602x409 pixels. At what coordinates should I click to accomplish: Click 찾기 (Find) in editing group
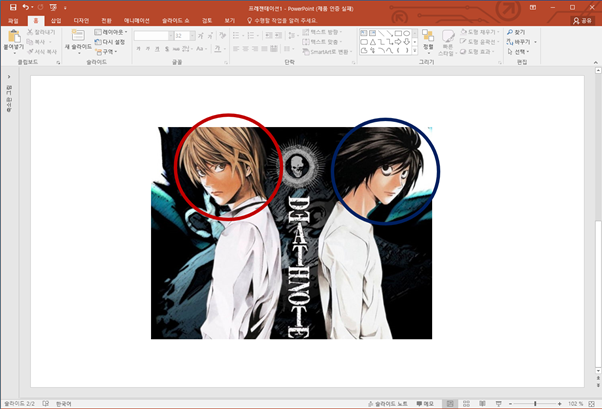tap(516, 32)
